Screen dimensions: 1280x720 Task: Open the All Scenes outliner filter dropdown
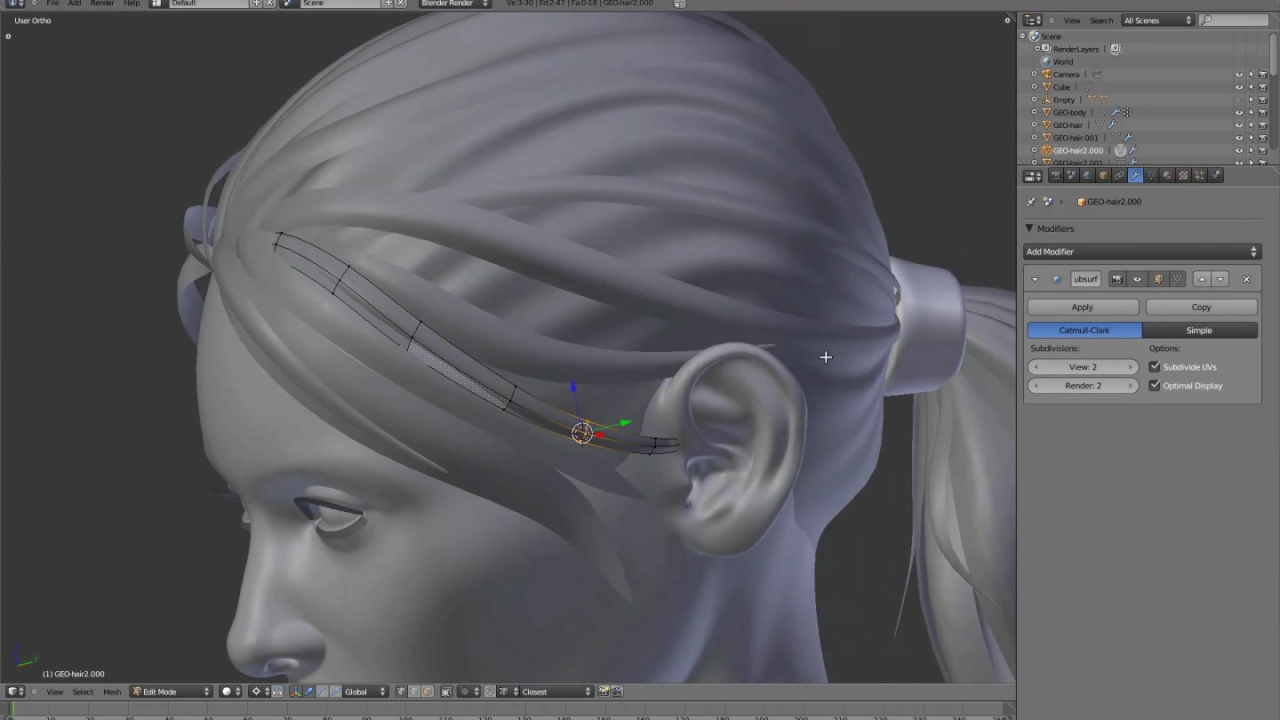(x=1158, y=20)
